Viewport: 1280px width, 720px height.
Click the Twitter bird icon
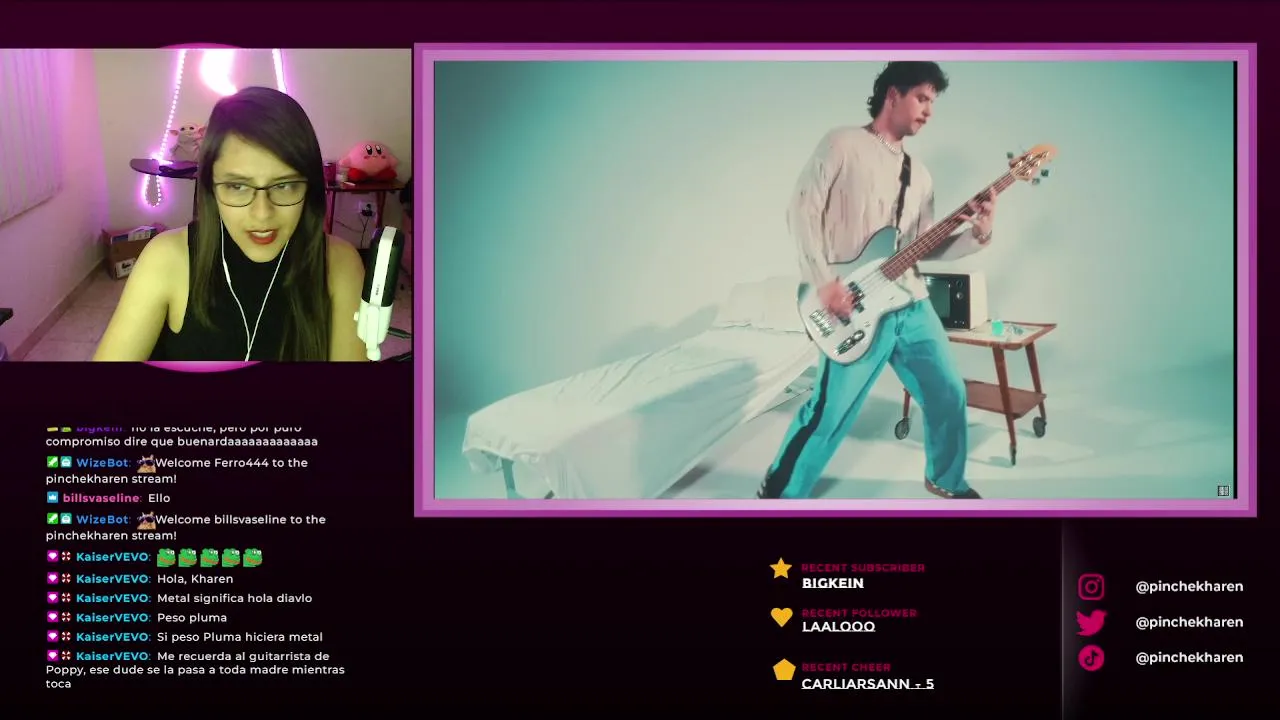1091,622
